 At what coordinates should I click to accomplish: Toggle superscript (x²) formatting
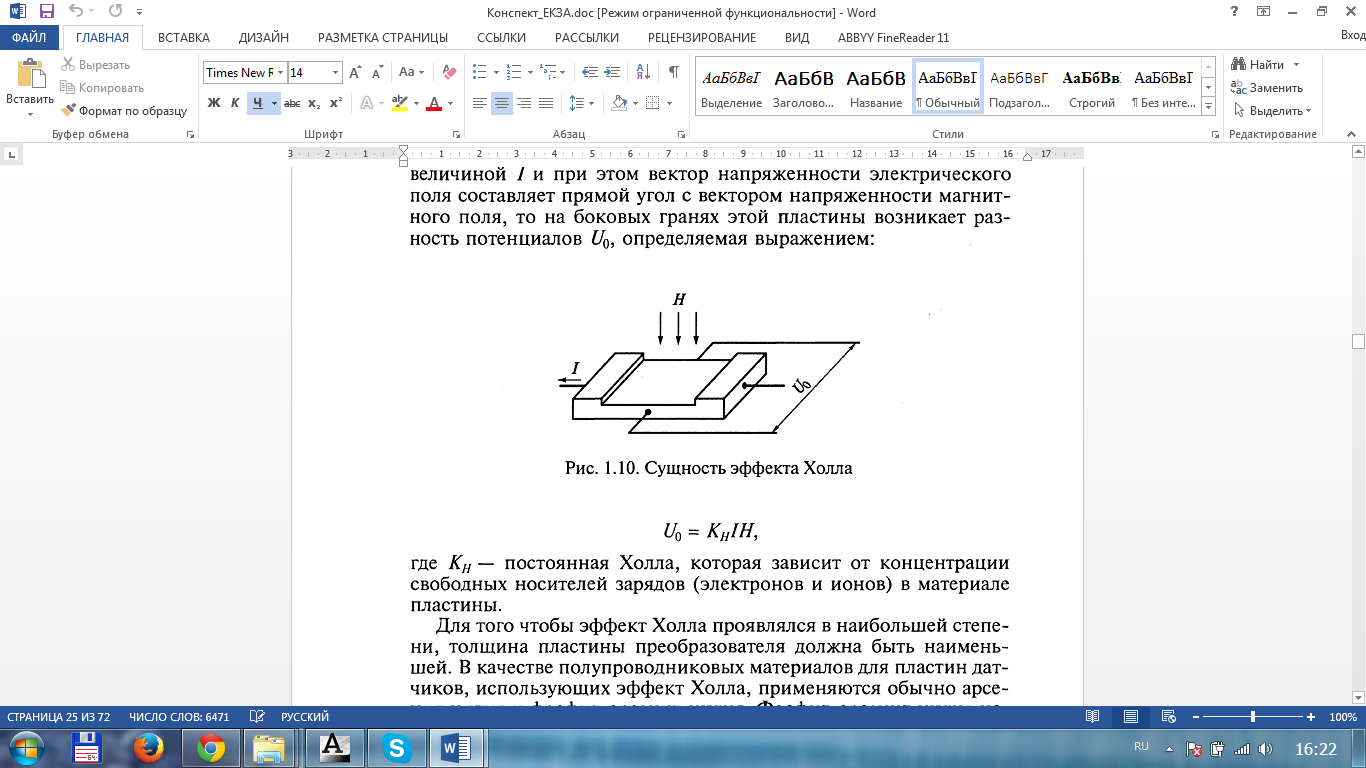pos(336,103)
